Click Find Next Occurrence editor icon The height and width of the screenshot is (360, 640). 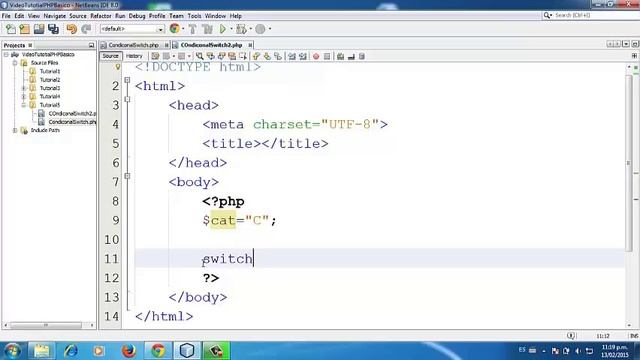click(x=222, y=56)
